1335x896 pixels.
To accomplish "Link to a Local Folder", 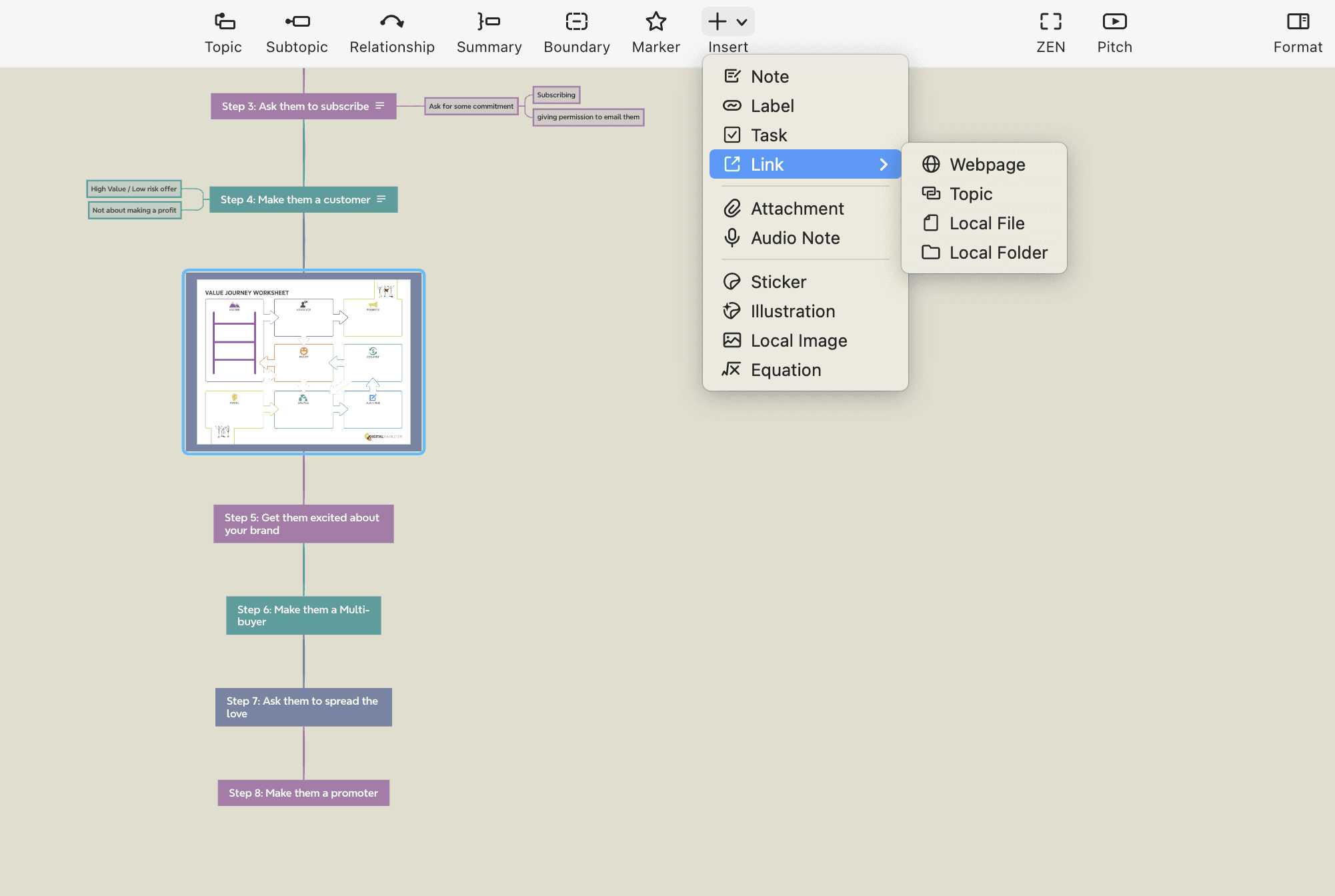I will pos(984,253).
